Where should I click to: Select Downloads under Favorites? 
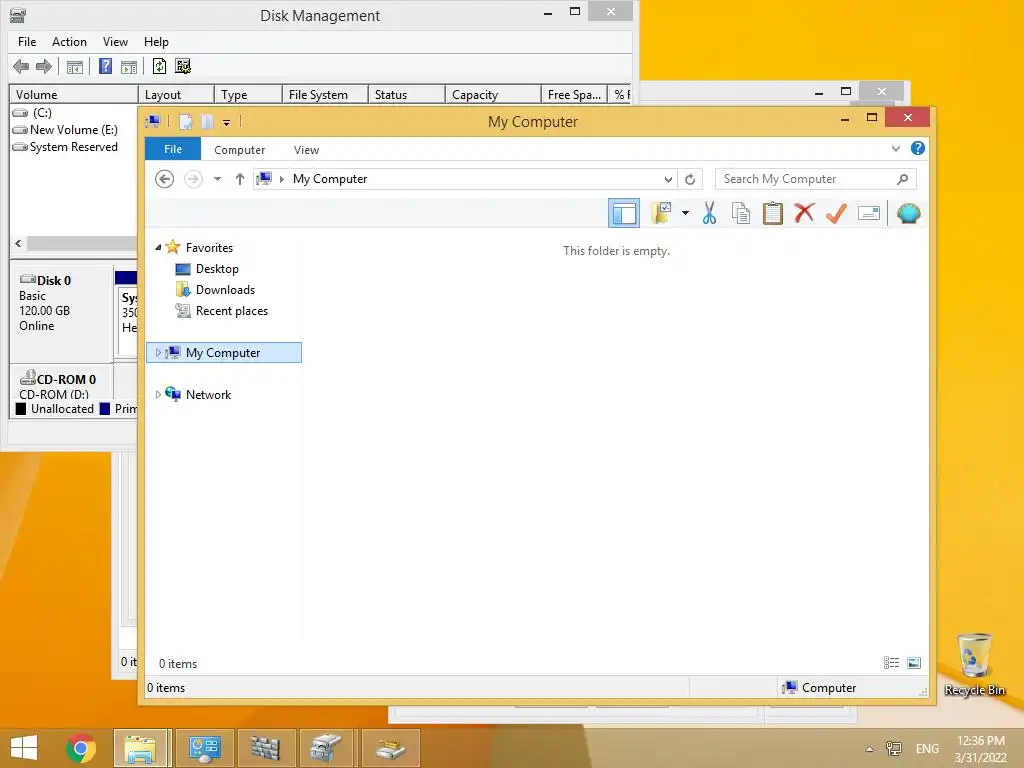point(225,290)
